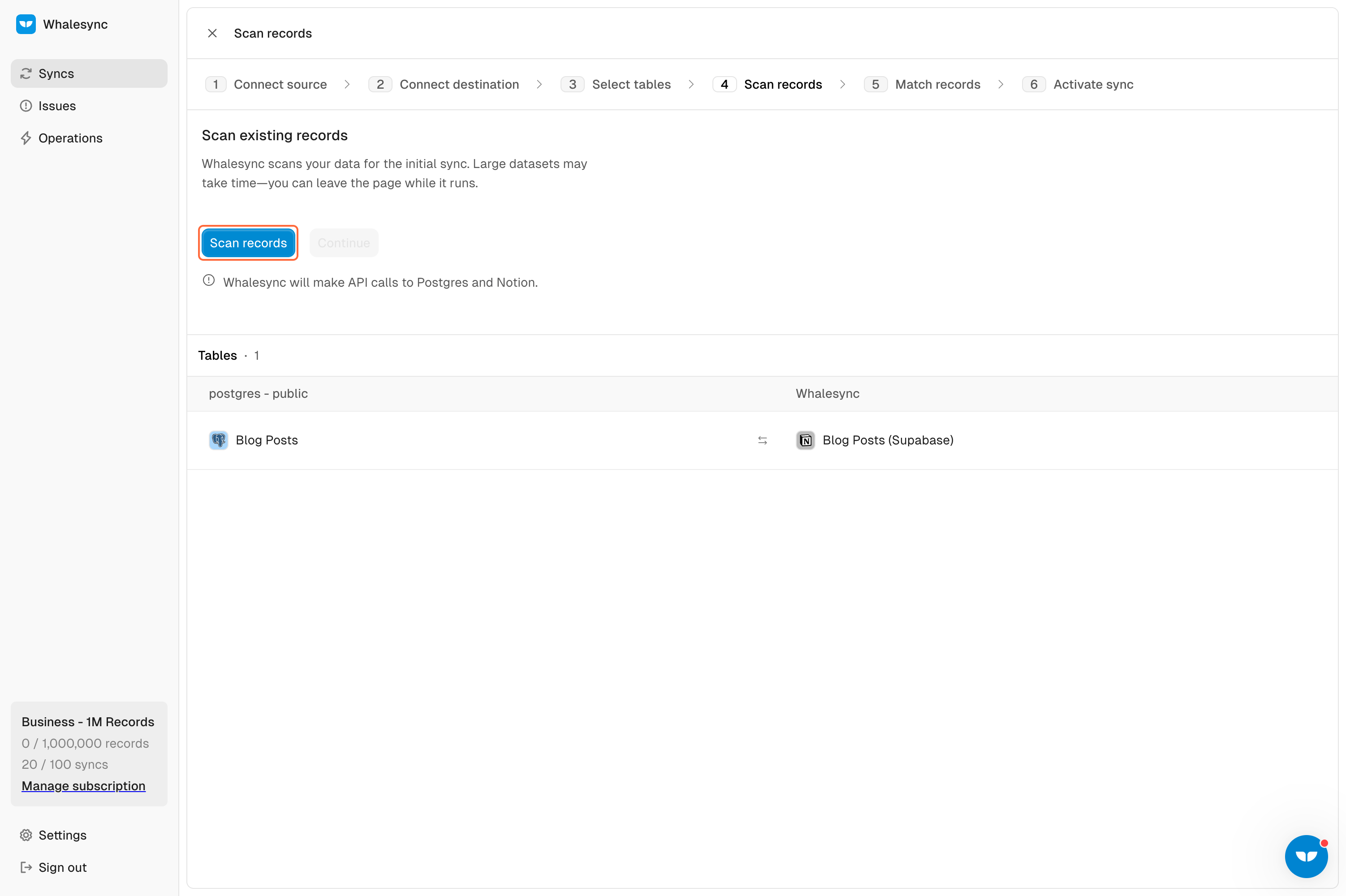Click the Whalesync logo icon

pyautogui.click(x=26, y=24)
